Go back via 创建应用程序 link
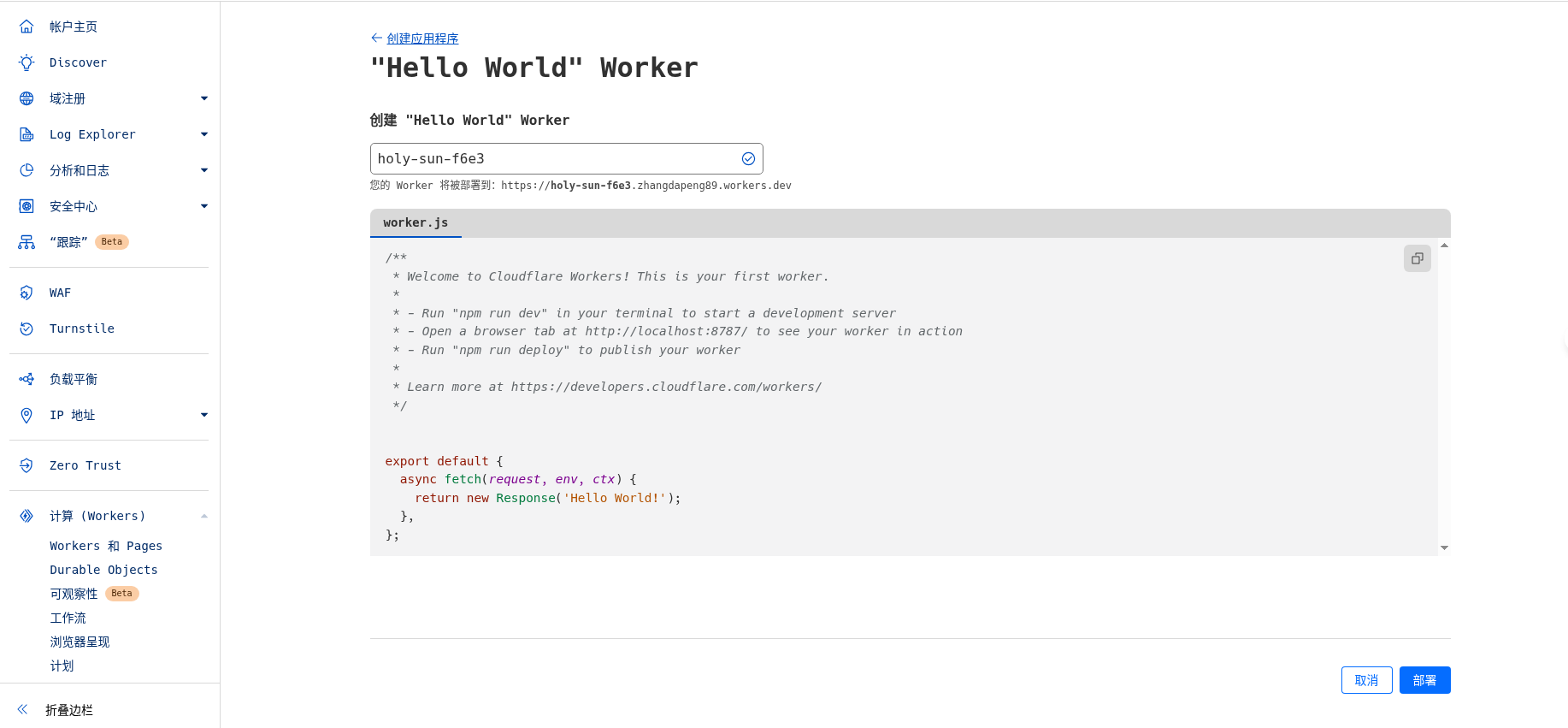1568x728 pixels. coord(422,38)
